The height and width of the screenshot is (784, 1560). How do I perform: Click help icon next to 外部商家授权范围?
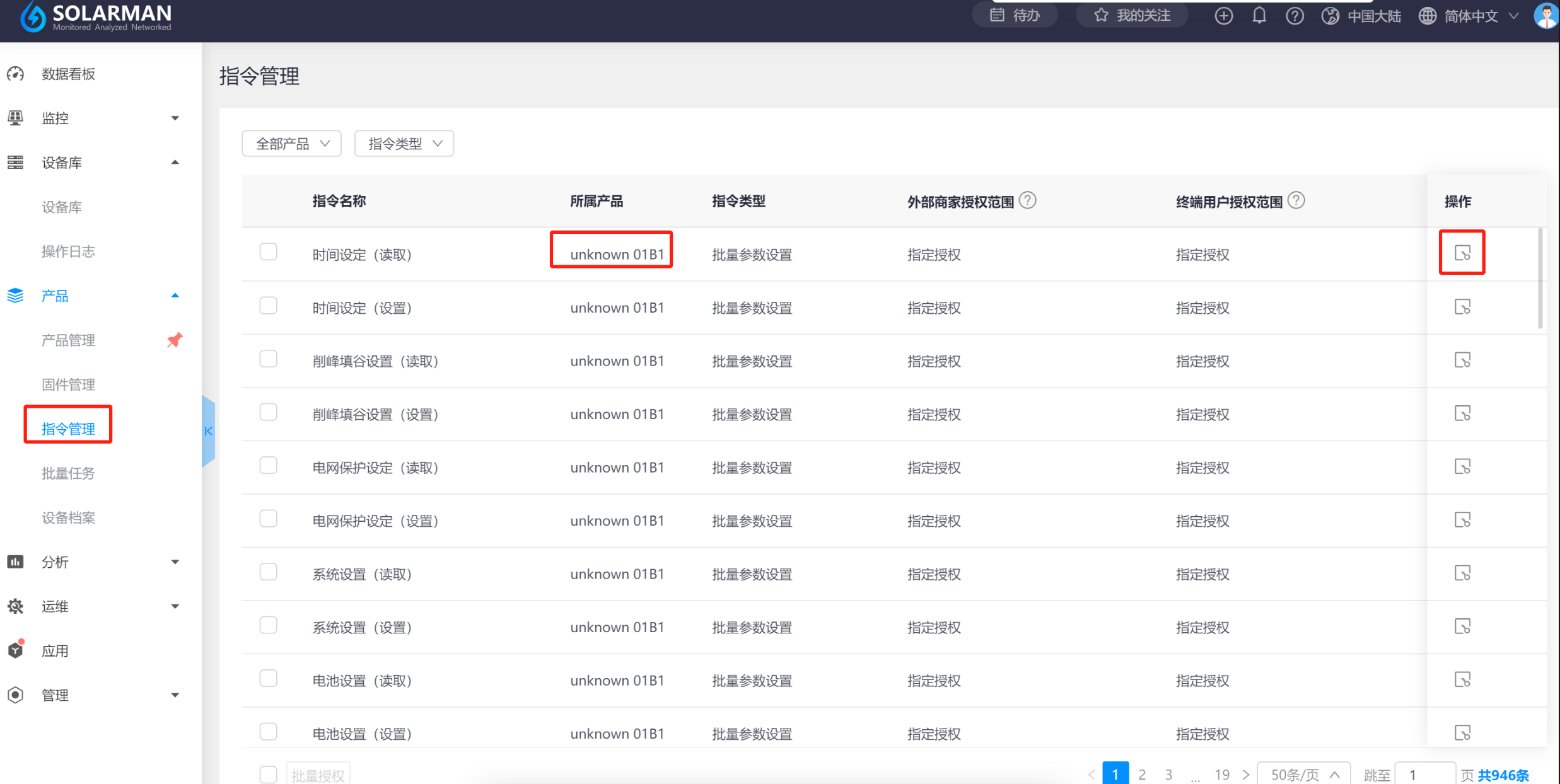(x=1027, y=200)
